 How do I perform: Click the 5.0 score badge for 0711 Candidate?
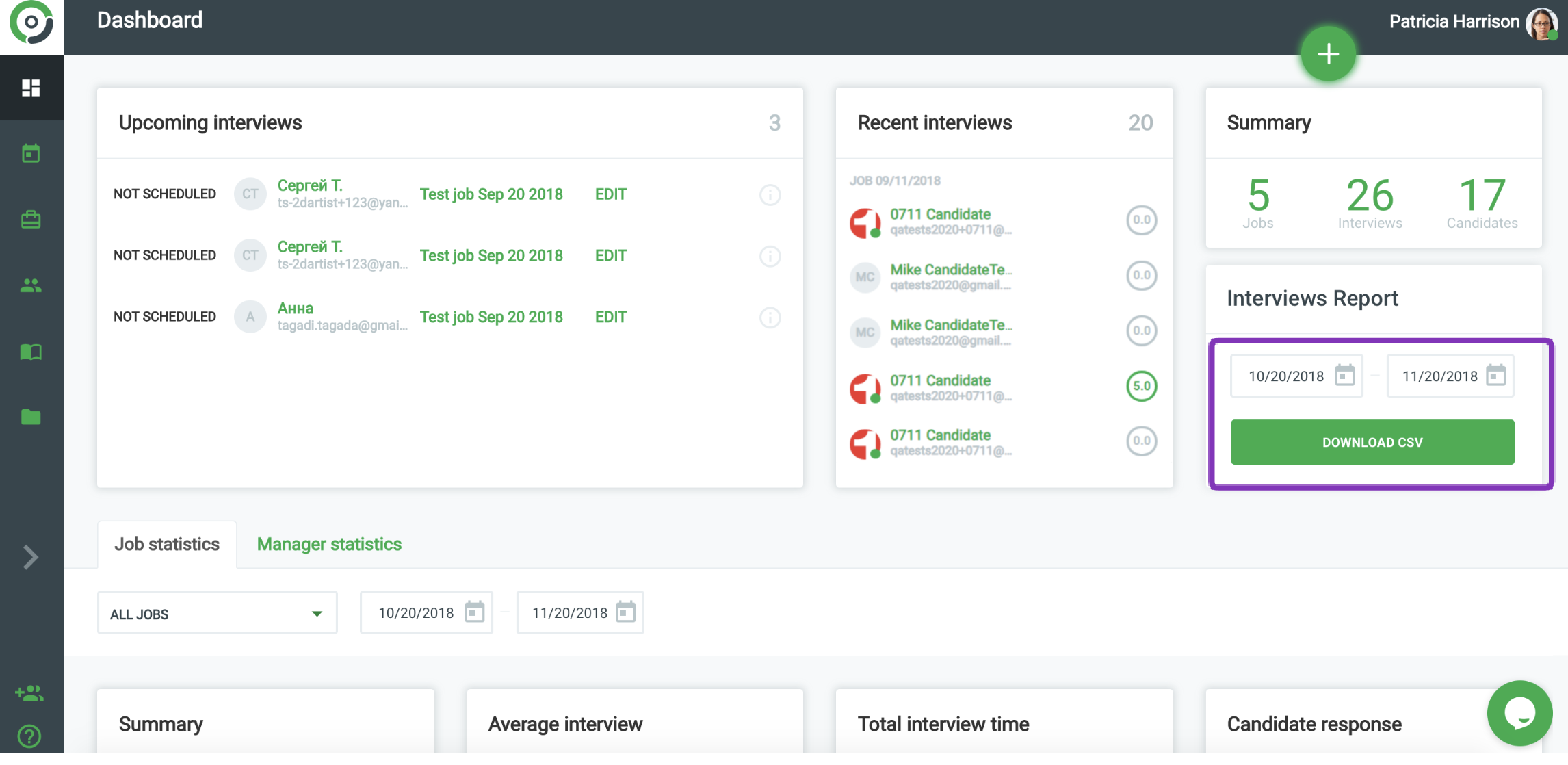1141,386
